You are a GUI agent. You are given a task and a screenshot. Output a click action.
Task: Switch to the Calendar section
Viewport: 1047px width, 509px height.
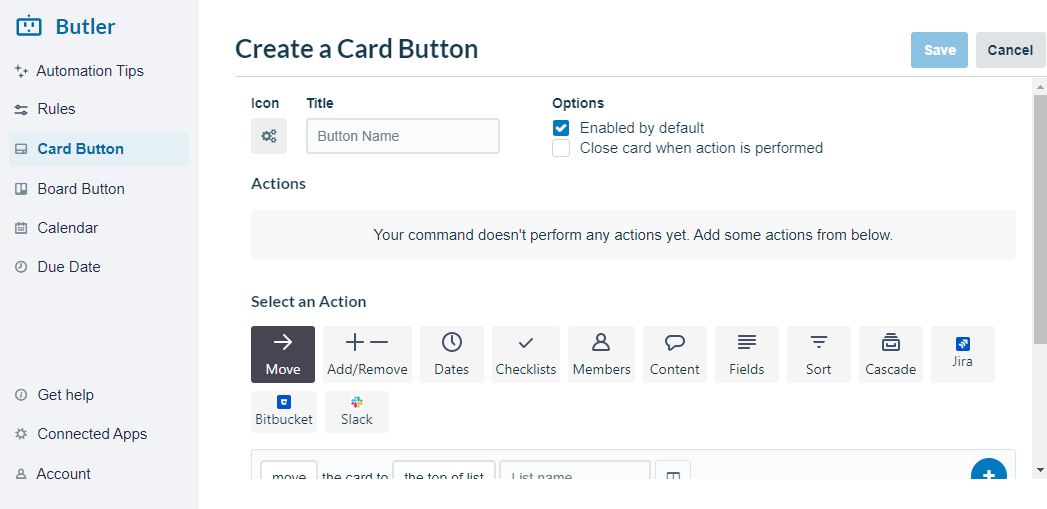click(x=67, y=228)
